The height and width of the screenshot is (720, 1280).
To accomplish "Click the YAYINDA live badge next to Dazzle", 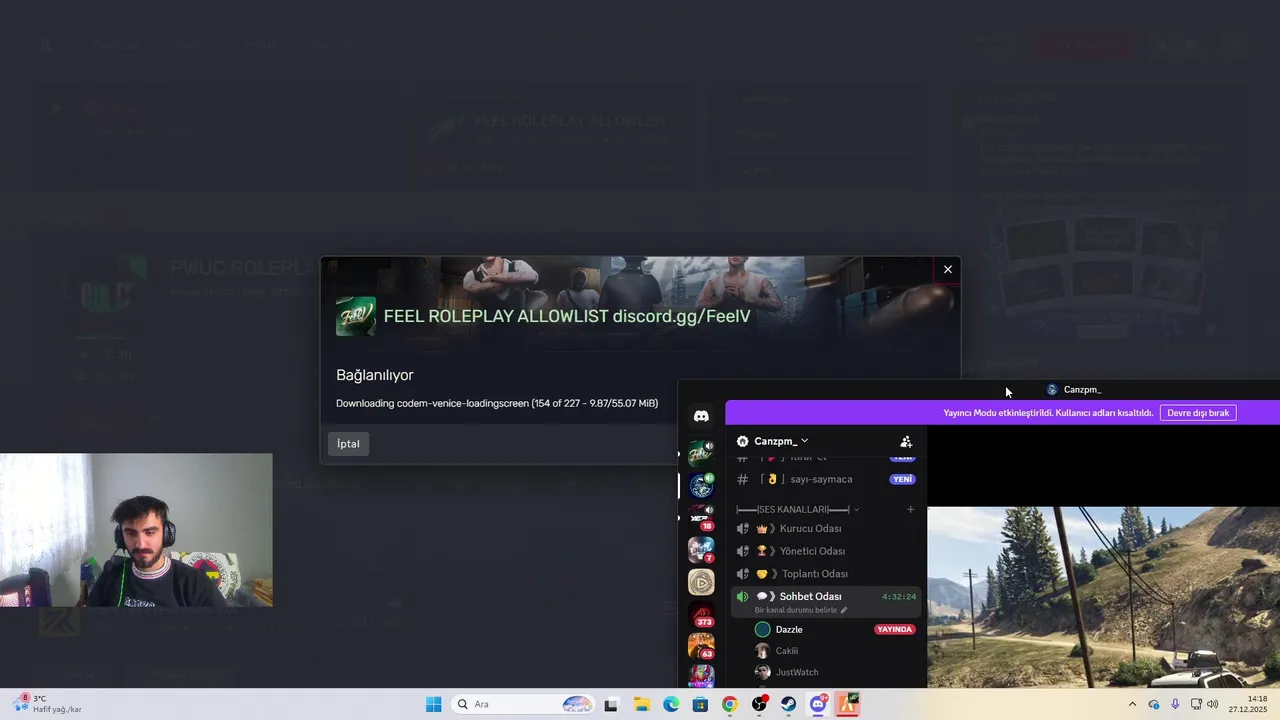I will point(895,630).
